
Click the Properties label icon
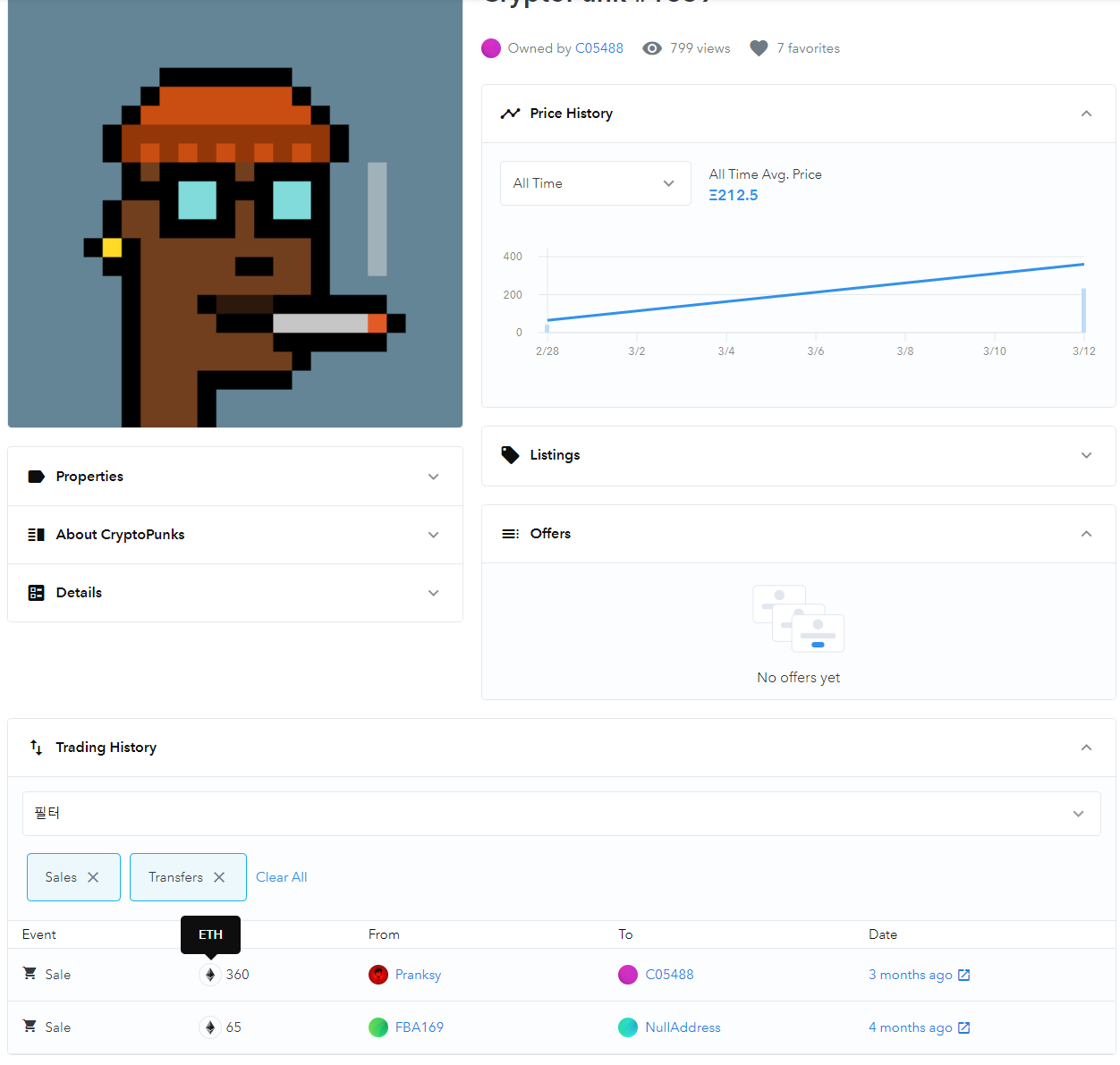pyautogui.click(x=36, y=477)
